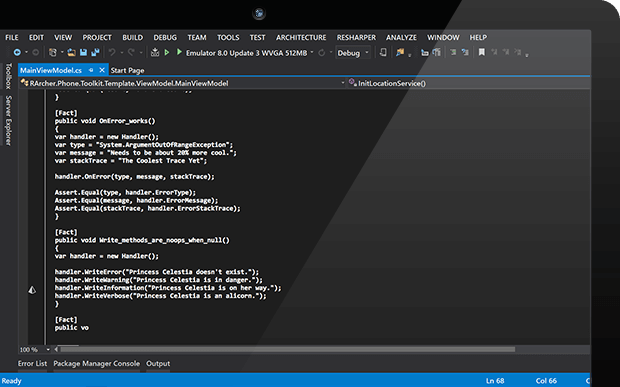Image resolution: width=620 pixels, height=387 pixels.
Task: Click the download-to-tray icon before the green arrows
Action: (x=155, y=52)
